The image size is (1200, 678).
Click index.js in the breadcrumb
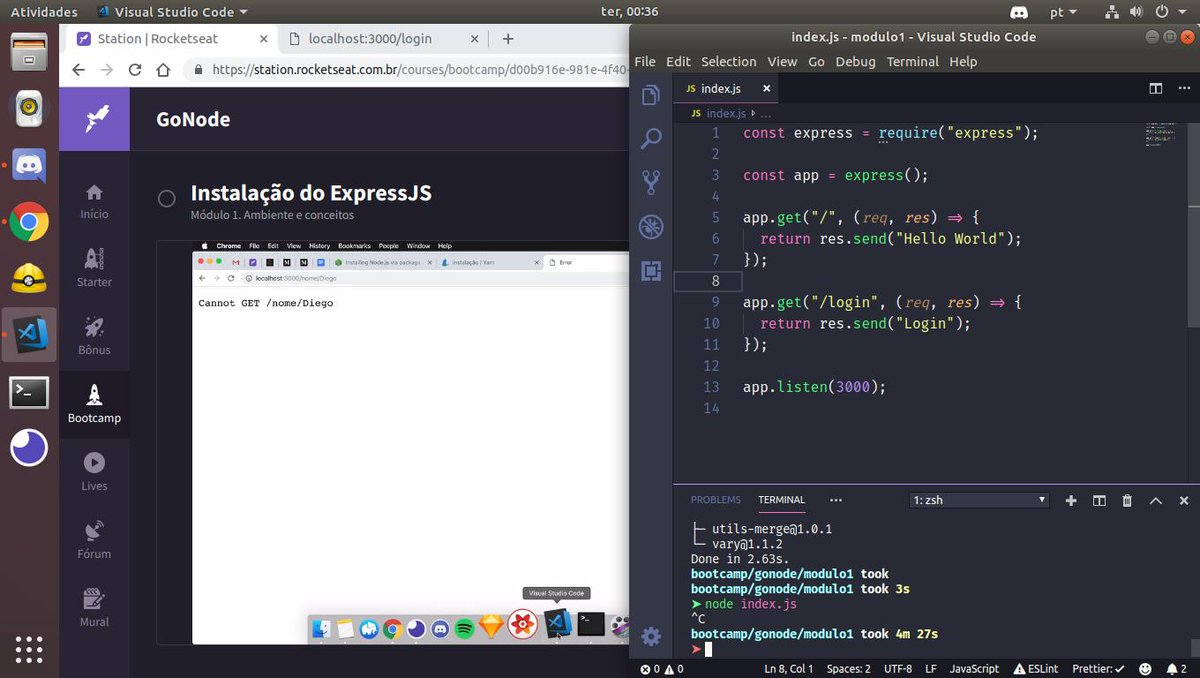[726, 114]
